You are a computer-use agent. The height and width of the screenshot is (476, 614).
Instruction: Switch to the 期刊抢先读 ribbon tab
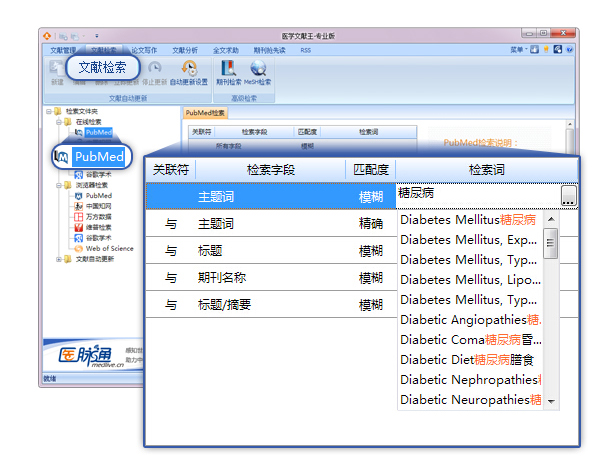[269, 50]
